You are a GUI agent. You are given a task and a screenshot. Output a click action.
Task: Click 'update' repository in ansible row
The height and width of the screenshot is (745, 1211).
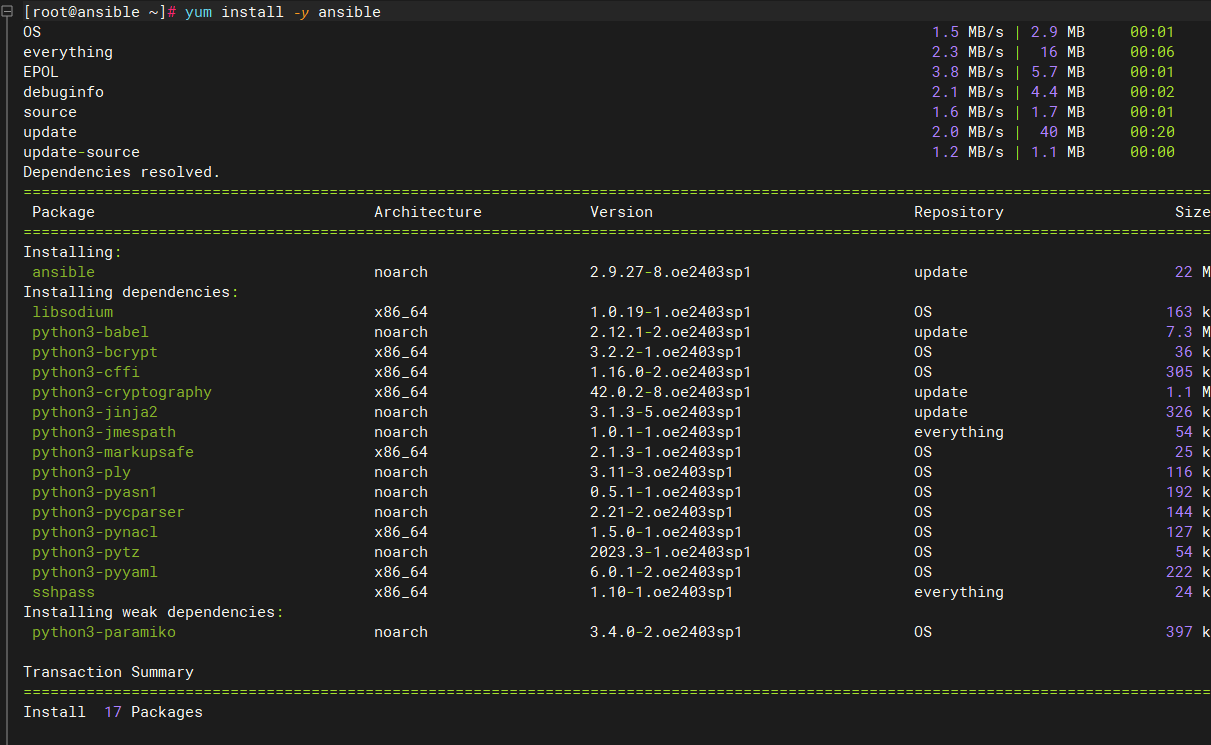click(941, 272)
